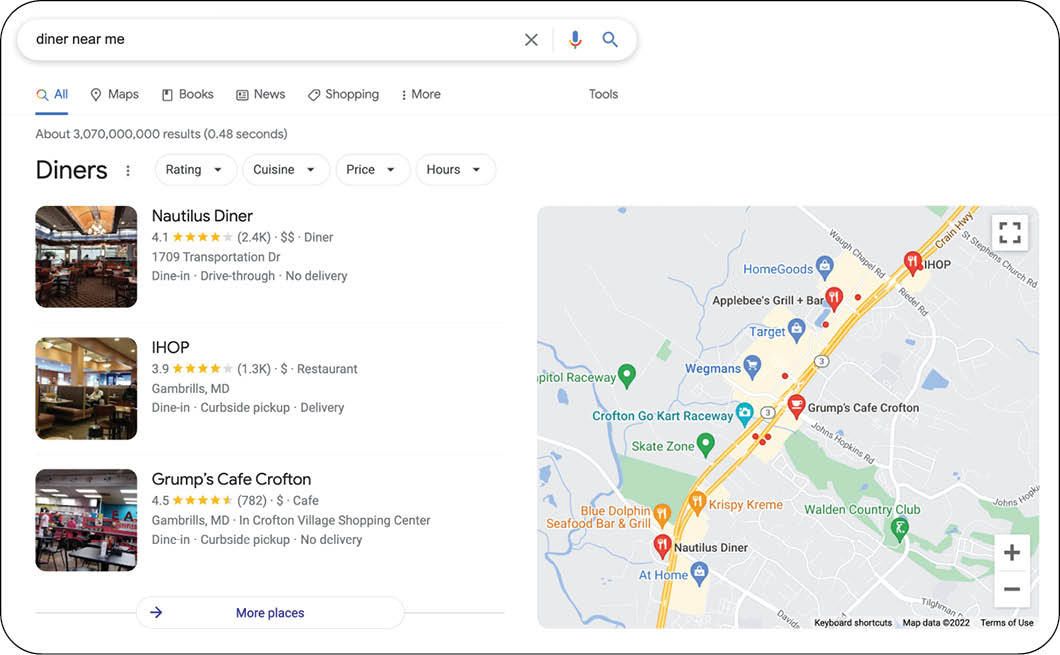
Task: Open the IHOP photo thumbnail
Action: (x=87, y=389)
